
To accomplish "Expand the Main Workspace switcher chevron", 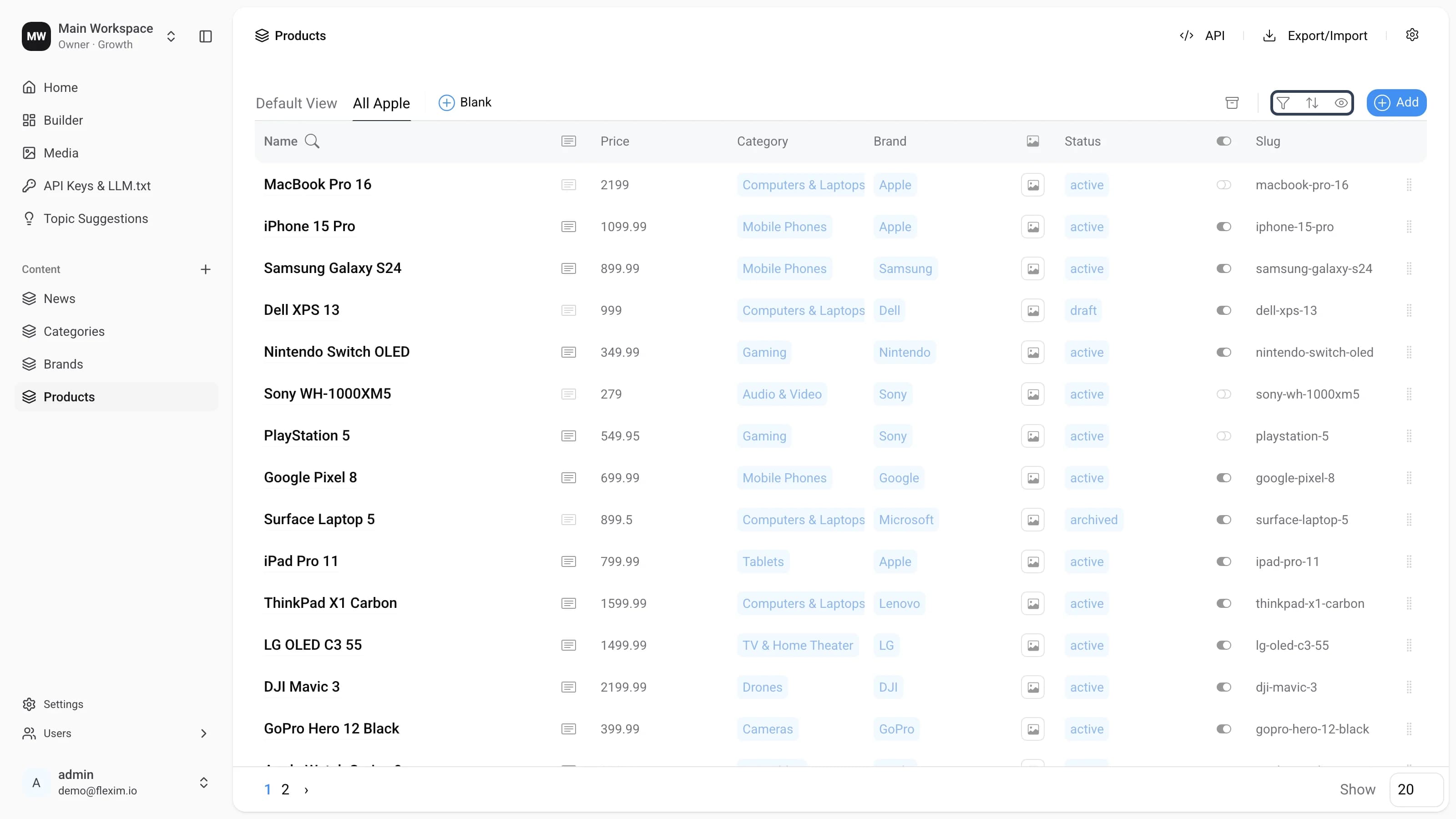I will pyautogui.click(x=171, y=36).
